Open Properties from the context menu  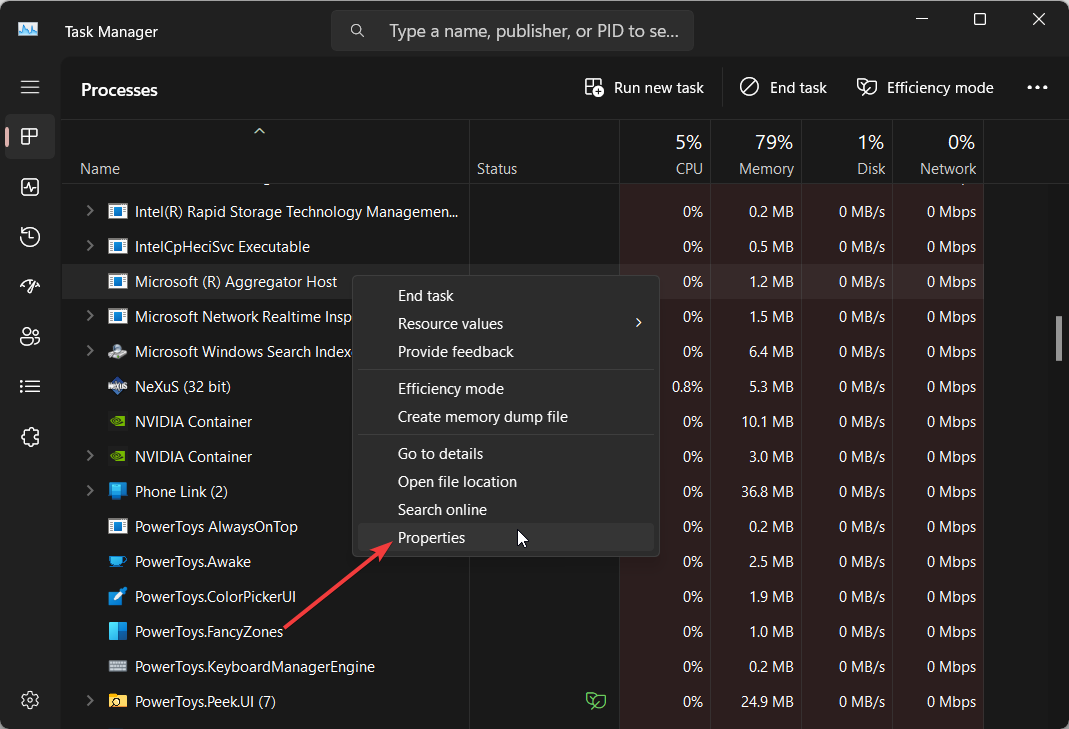pyautogui.click(x=506, y=537)
